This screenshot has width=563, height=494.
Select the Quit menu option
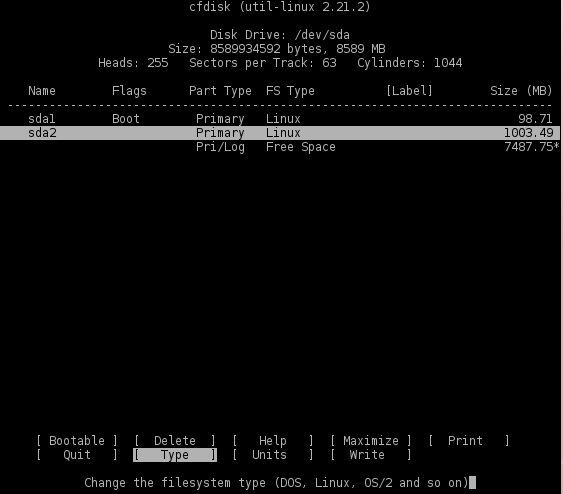pos(77,455)
